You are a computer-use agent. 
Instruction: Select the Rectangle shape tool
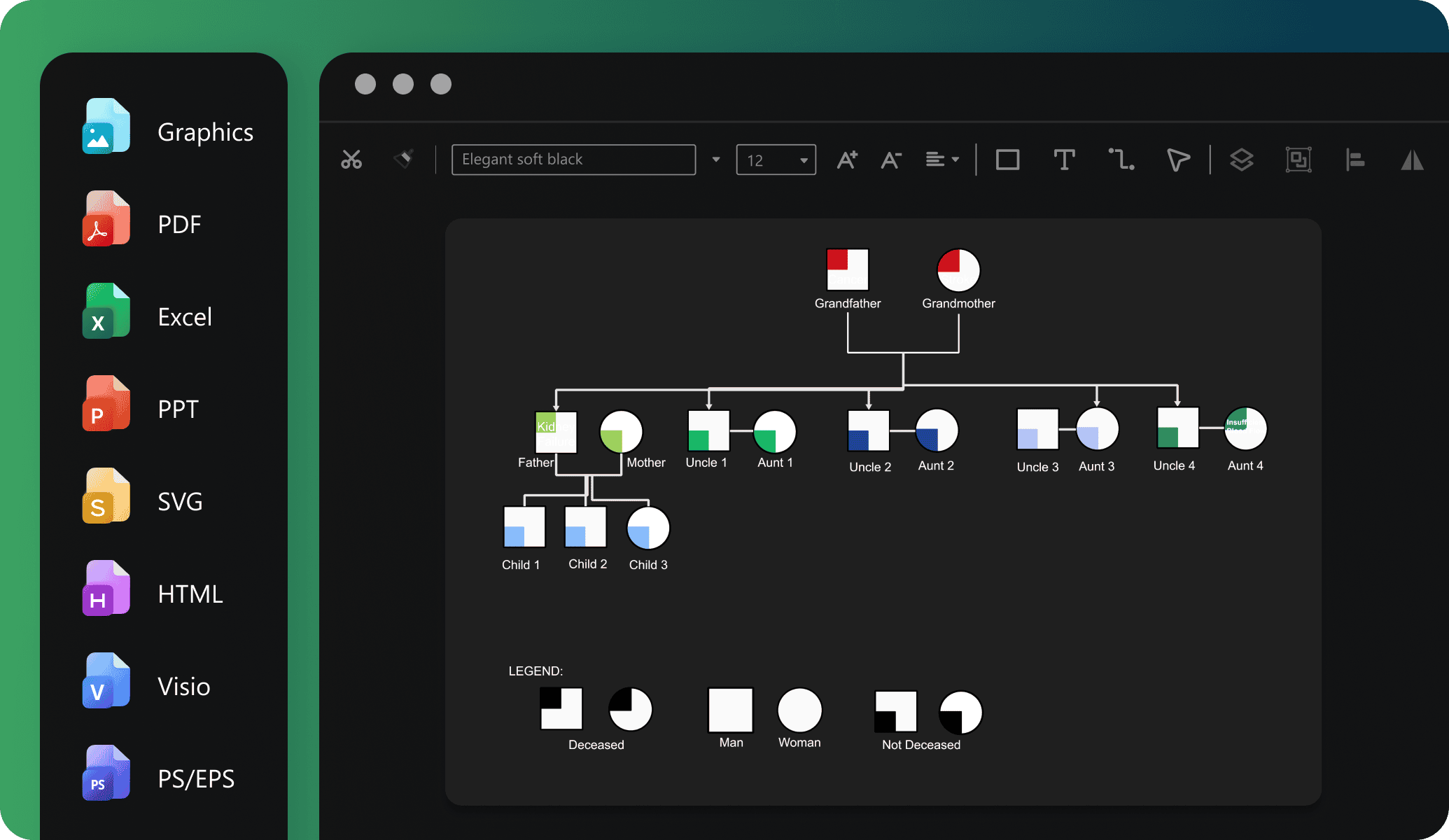pos(1007,160)
